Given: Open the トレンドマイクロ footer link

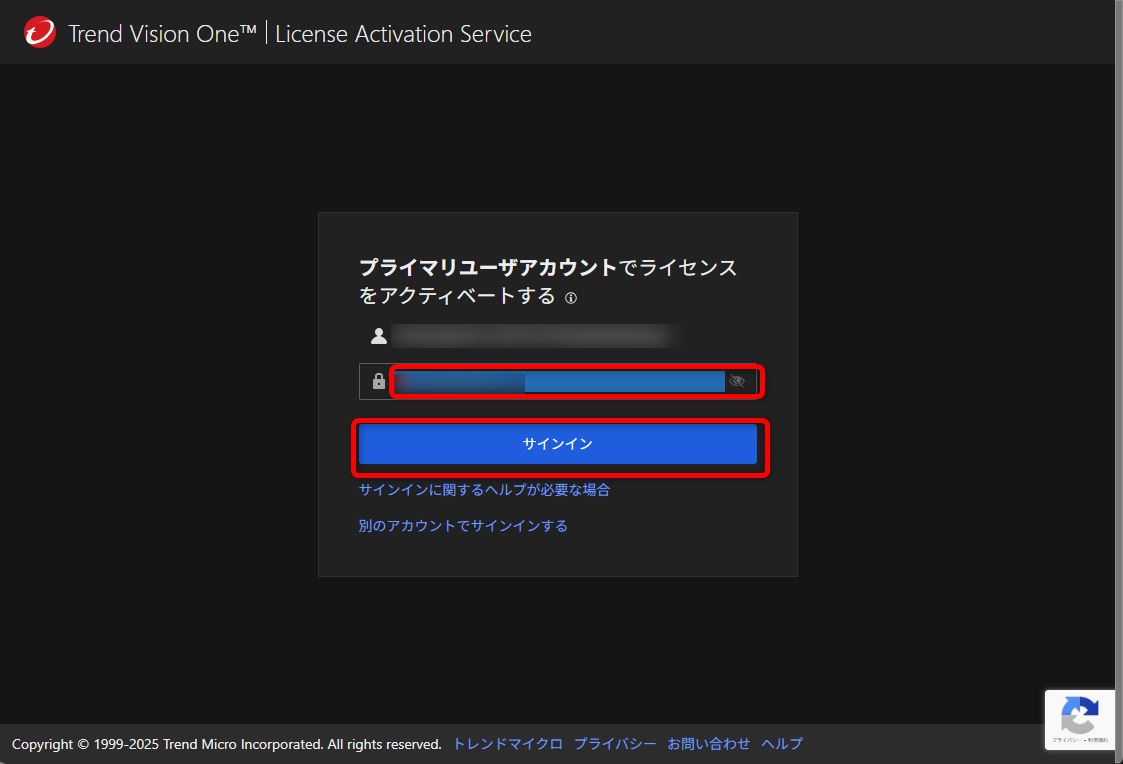Looking at the screenshot, I should click(507, 744).
